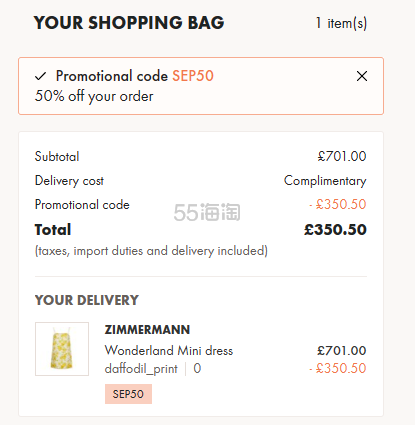Click the checkmark icon beside Promotional code

(x=41, y=76)
